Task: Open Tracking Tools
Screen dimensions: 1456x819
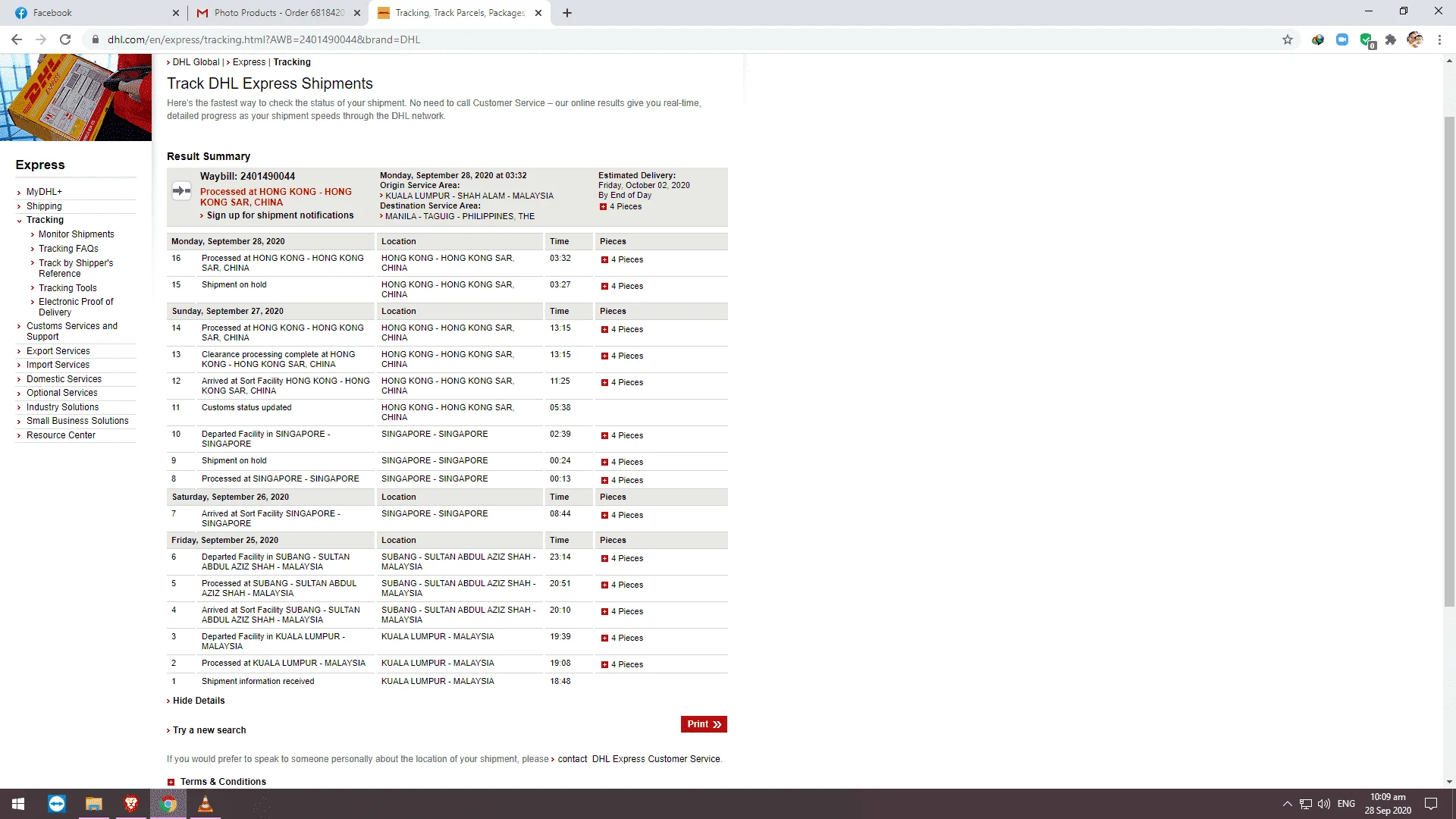Action: (x=67, y=288)
